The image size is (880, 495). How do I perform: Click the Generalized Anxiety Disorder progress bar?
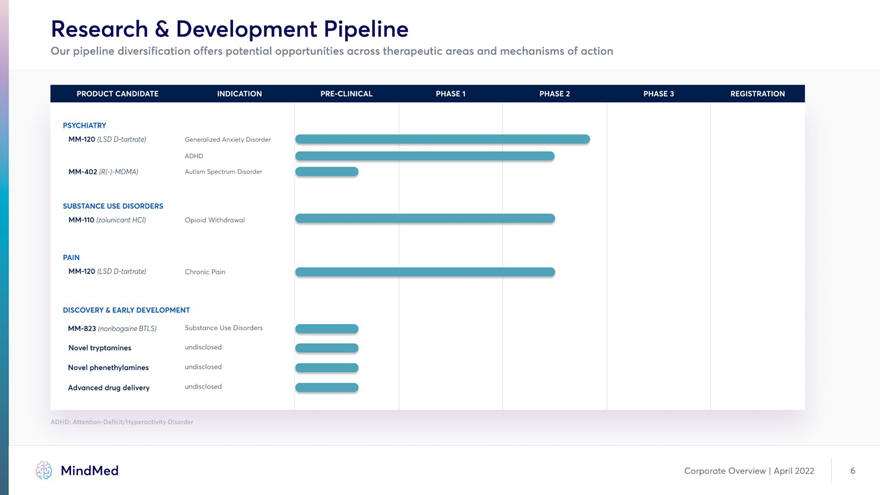click(442, 139)
